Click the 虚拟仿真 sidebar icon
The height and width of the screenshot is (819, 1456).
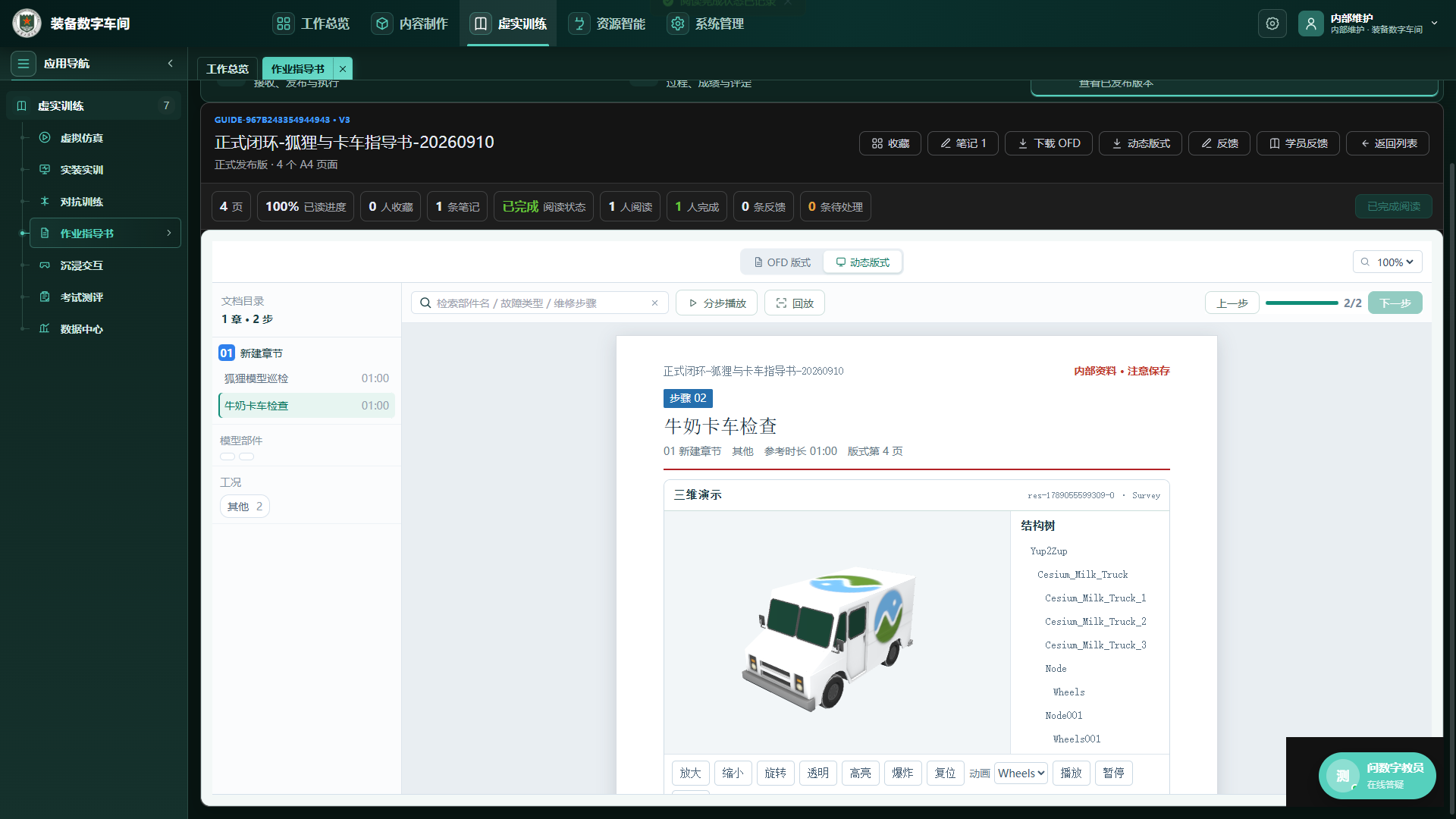45,138
